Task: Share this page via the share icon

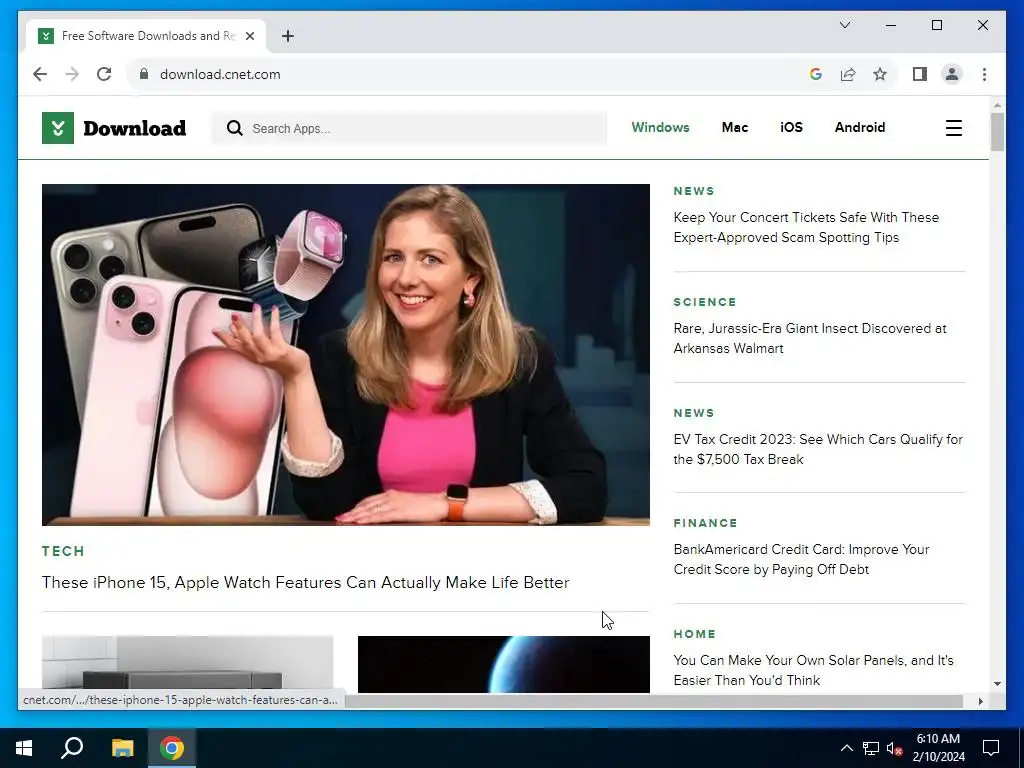Action: coord(848,74)
